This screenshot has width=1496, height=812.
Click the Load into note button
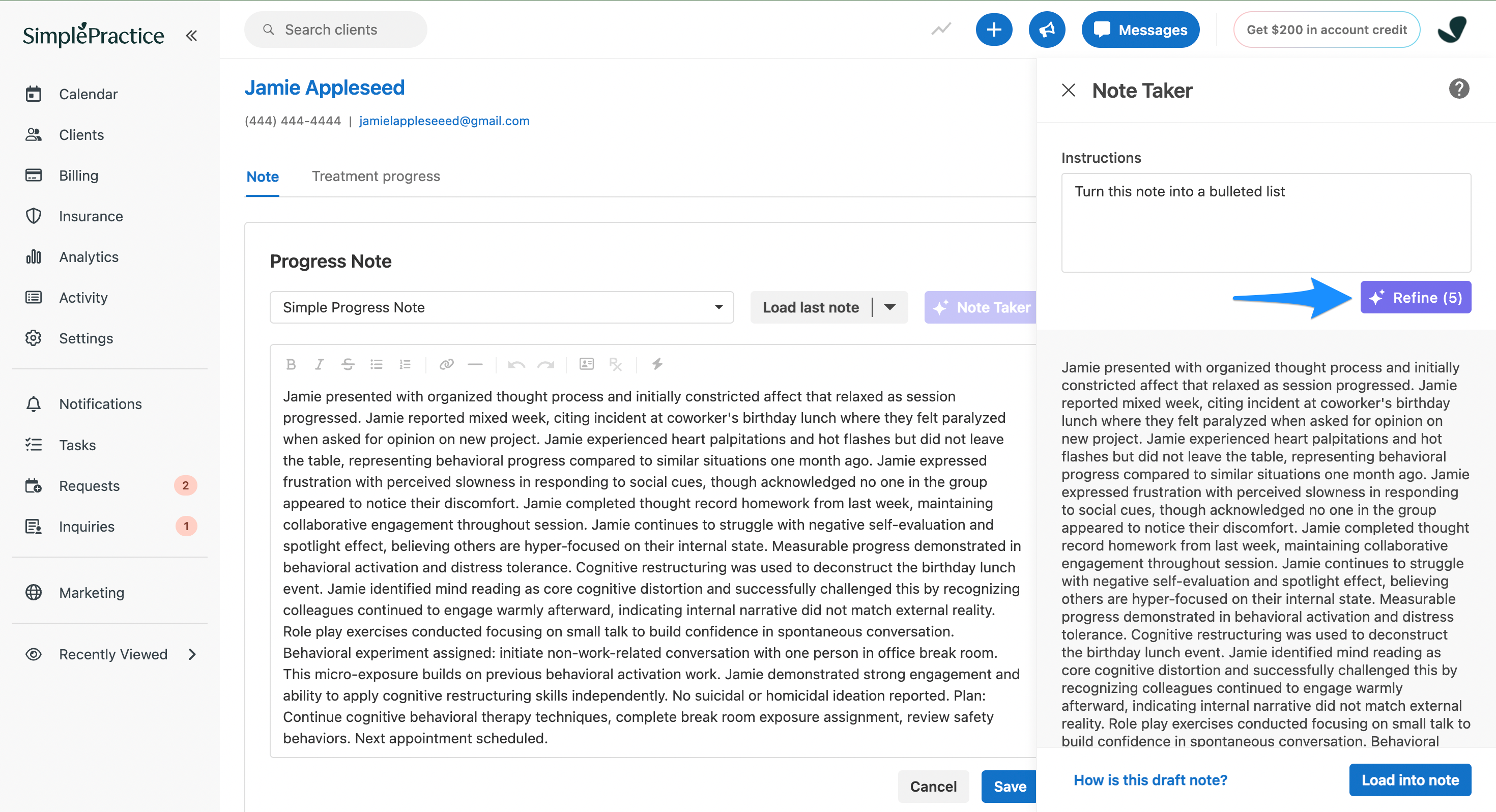[x=1409, y=780]
